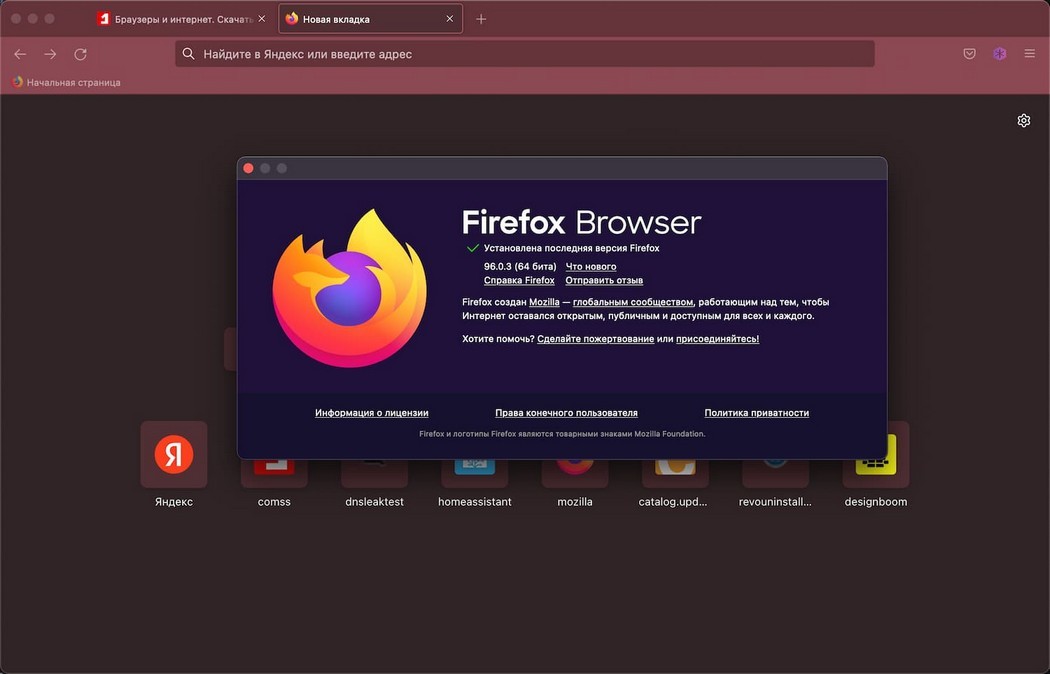Open the Что нового link
The width and height of the screenshot is (1050, 674).
(591, 266)
